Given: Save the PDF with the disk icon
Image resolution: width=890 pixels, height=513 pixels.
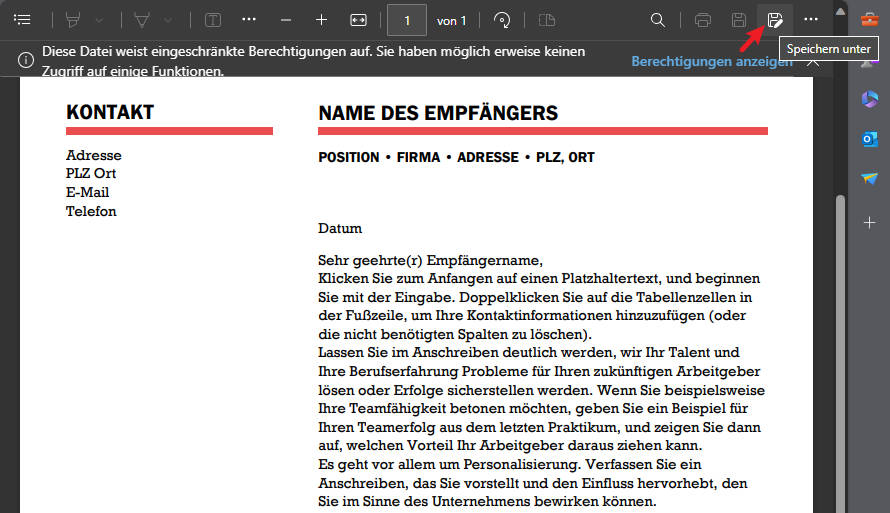Looking at the screenshot, I should pyautogui.click(x=738, y=20).
